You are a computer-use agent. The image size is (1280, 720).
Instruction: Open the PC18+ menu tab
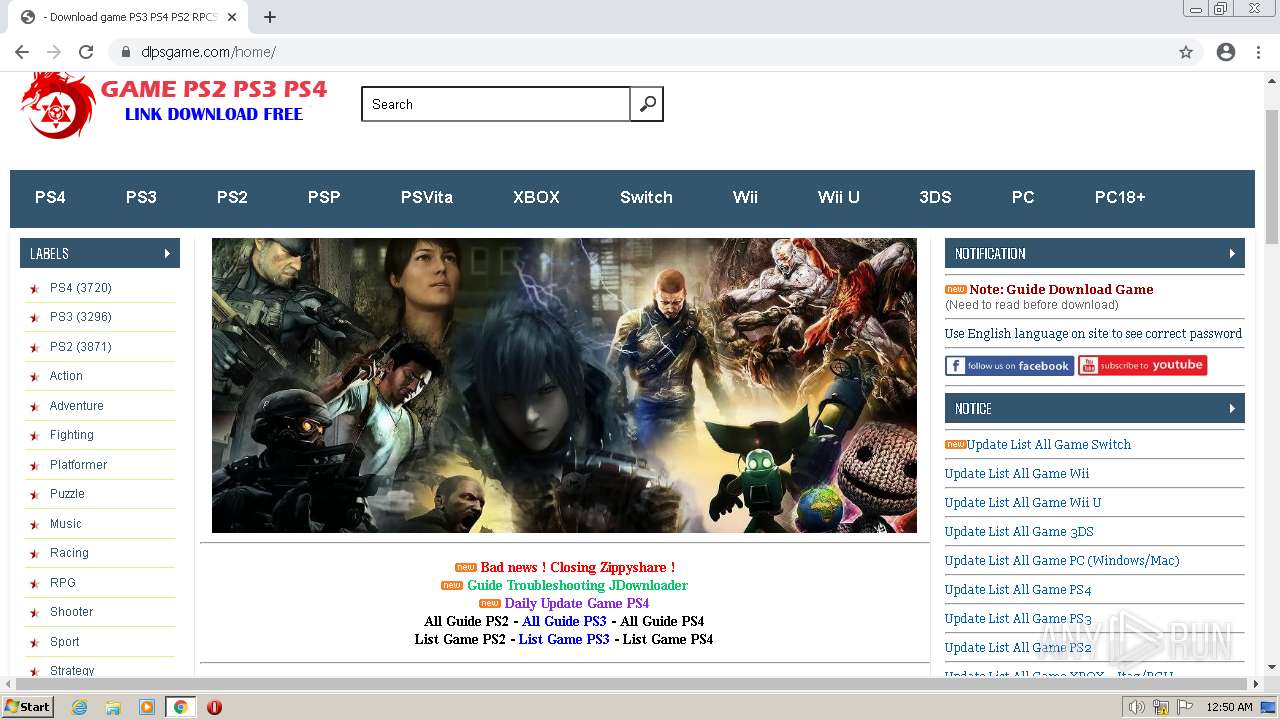pyautogui.click(x=1120, y=198)
